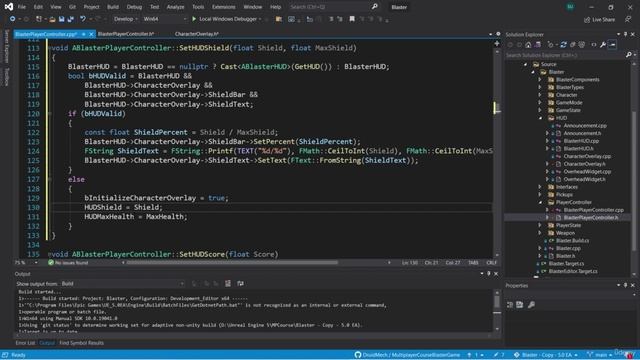The width and height of the screenshot is (640, 360).
Task: Click Switch Views icon in Solution Explorer
Action: click(x=538, y=45)
